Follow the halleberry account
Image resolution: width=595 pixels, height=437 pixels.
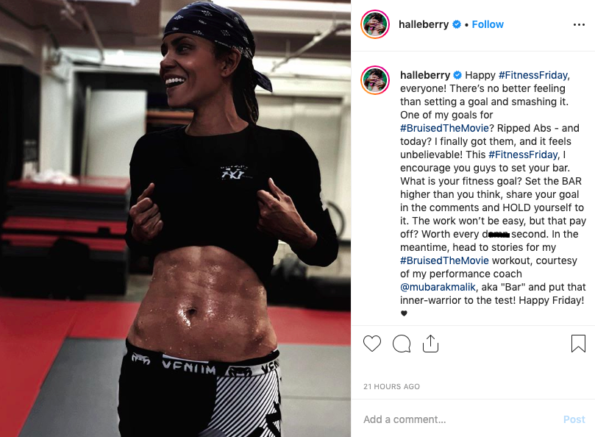(488, 24)
